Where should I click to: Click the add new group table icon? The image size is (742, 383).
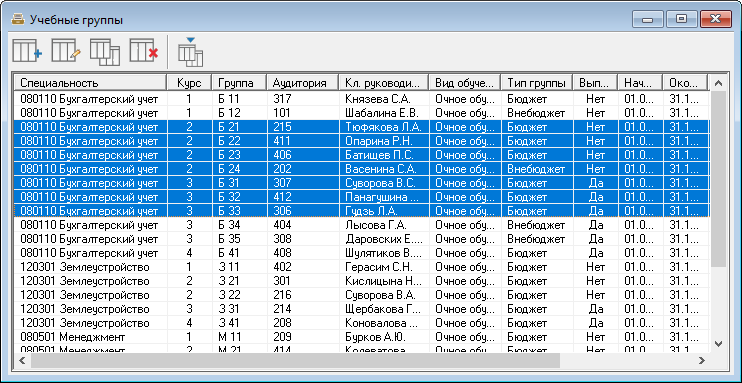coord(27,52)
